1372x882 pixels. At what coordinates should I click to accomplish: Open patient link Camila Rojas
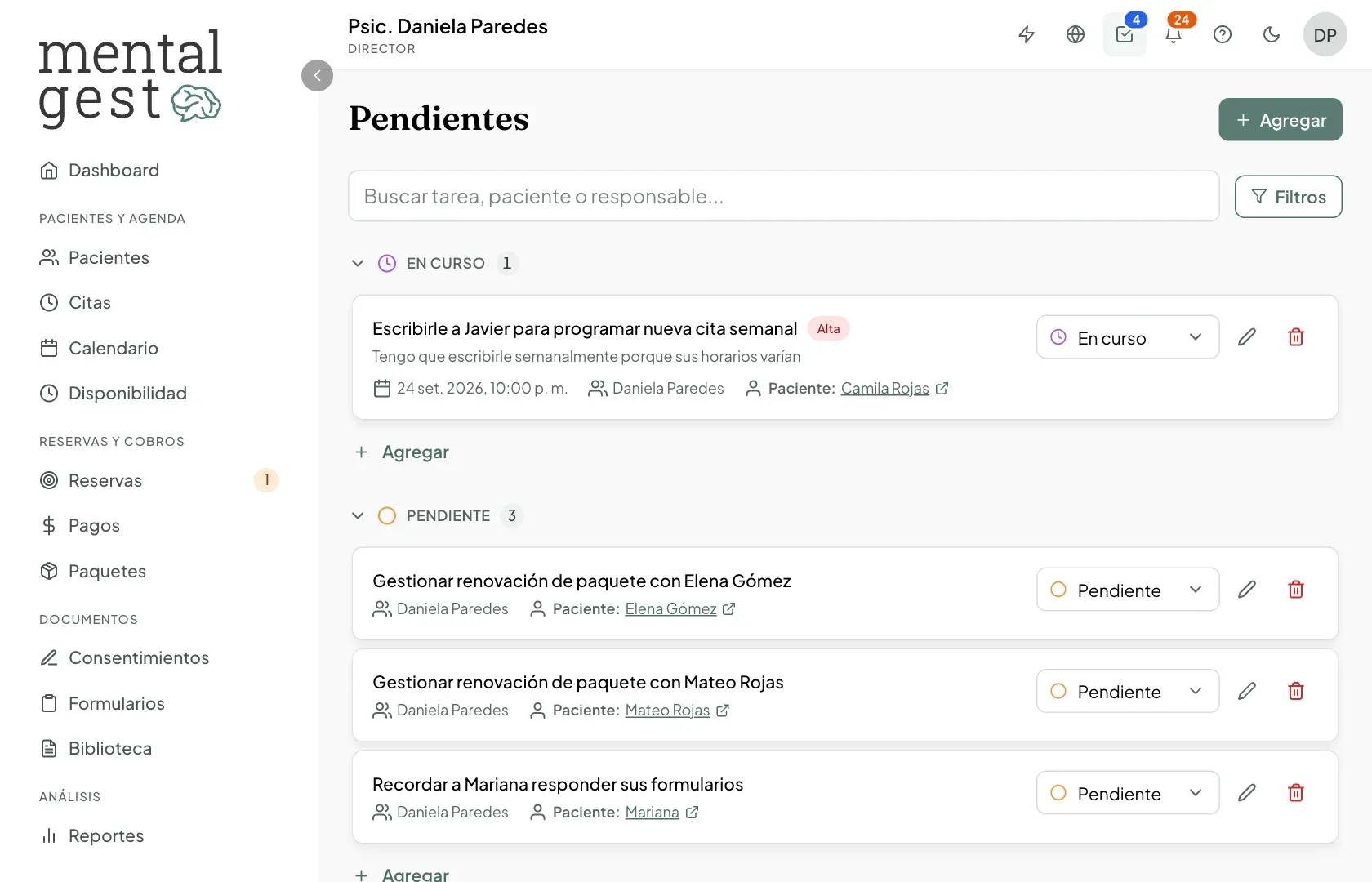coord(885,389)
